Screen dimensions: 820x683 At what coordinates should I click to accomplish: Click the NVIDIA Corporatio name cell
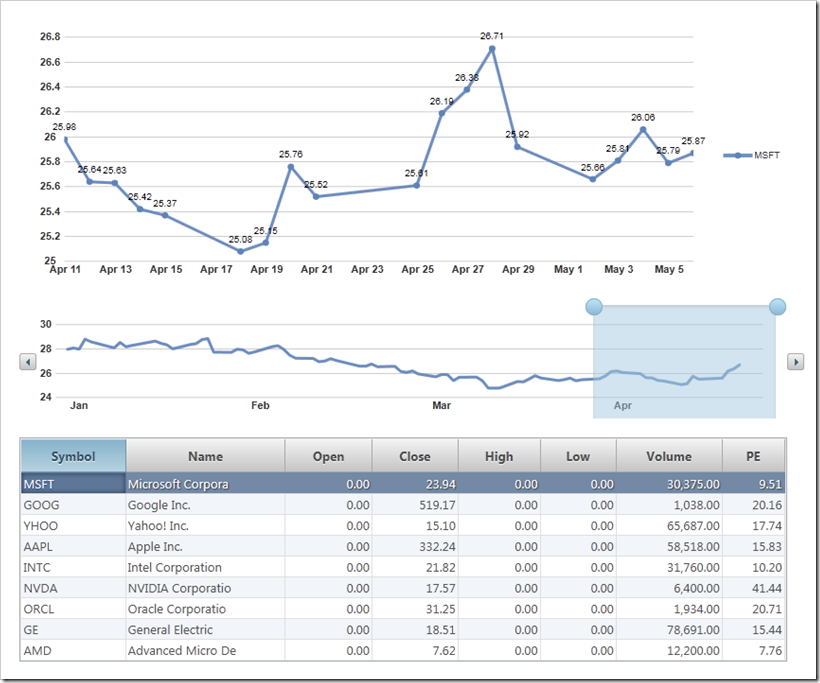click(206, 588)
